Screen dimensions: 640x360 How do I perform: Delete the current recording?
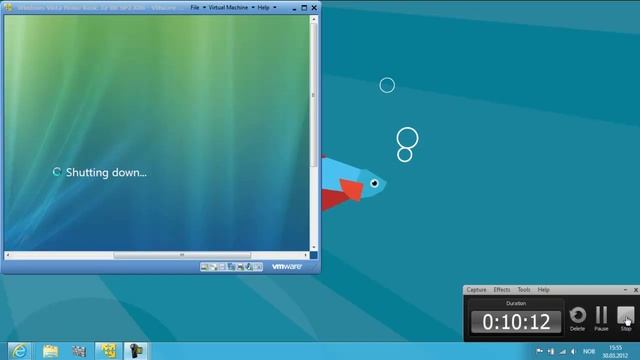click(x=577, y=318)
